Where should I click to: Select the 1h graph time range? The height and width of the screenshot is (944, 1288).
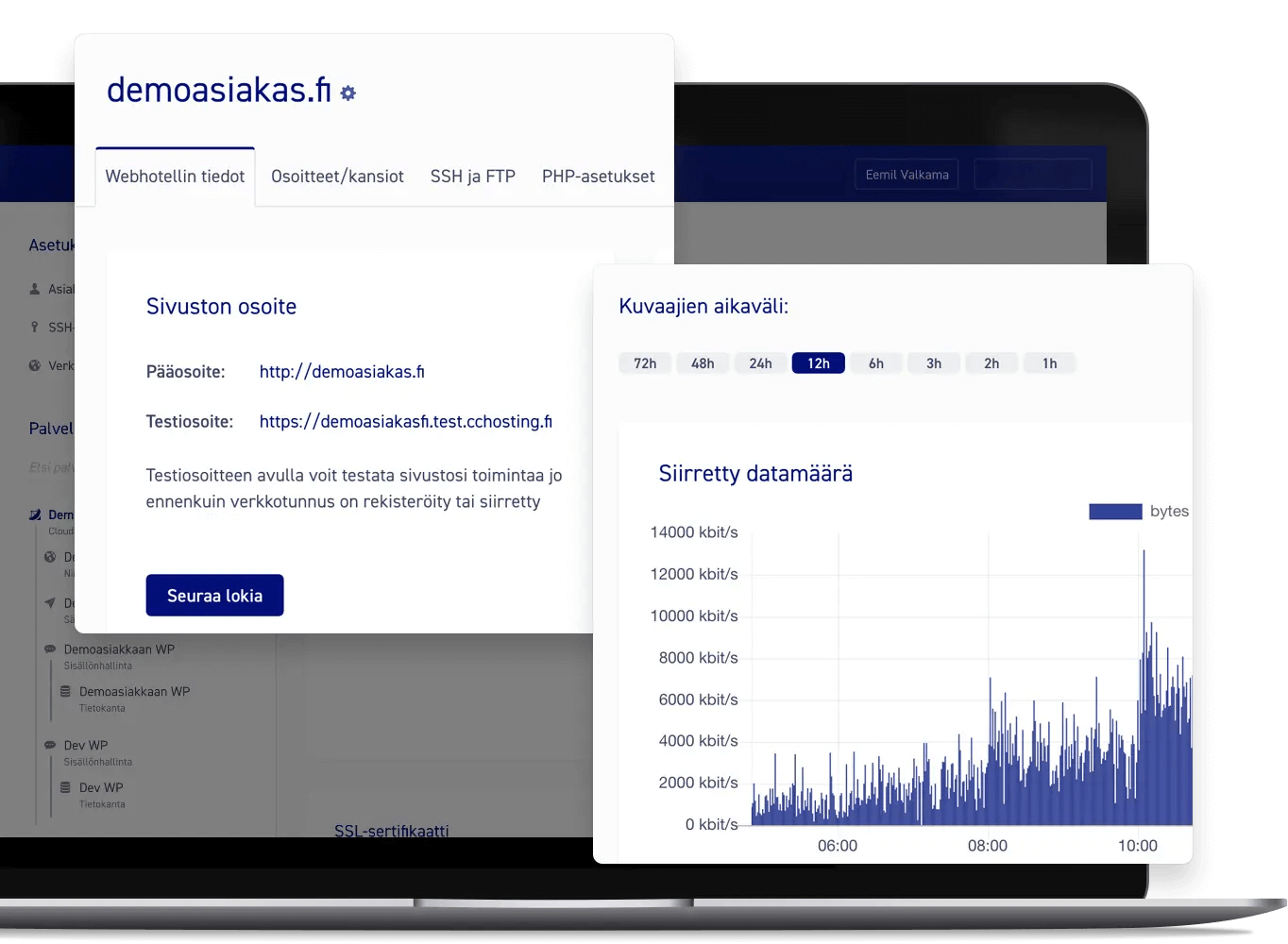1050,363
